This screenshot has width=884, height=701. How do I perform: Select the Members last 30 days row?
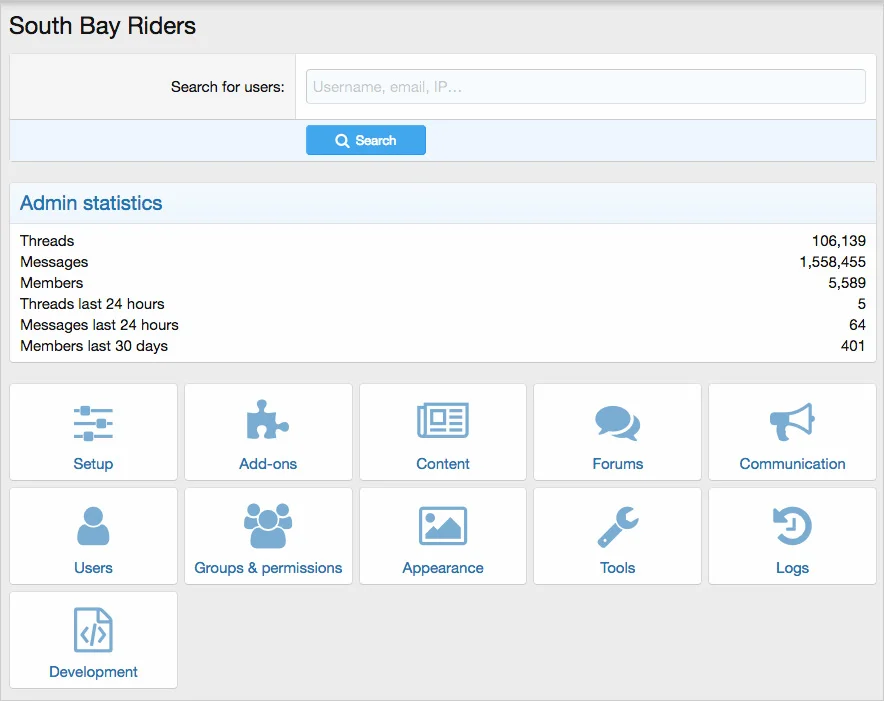(x=94, y=346)
